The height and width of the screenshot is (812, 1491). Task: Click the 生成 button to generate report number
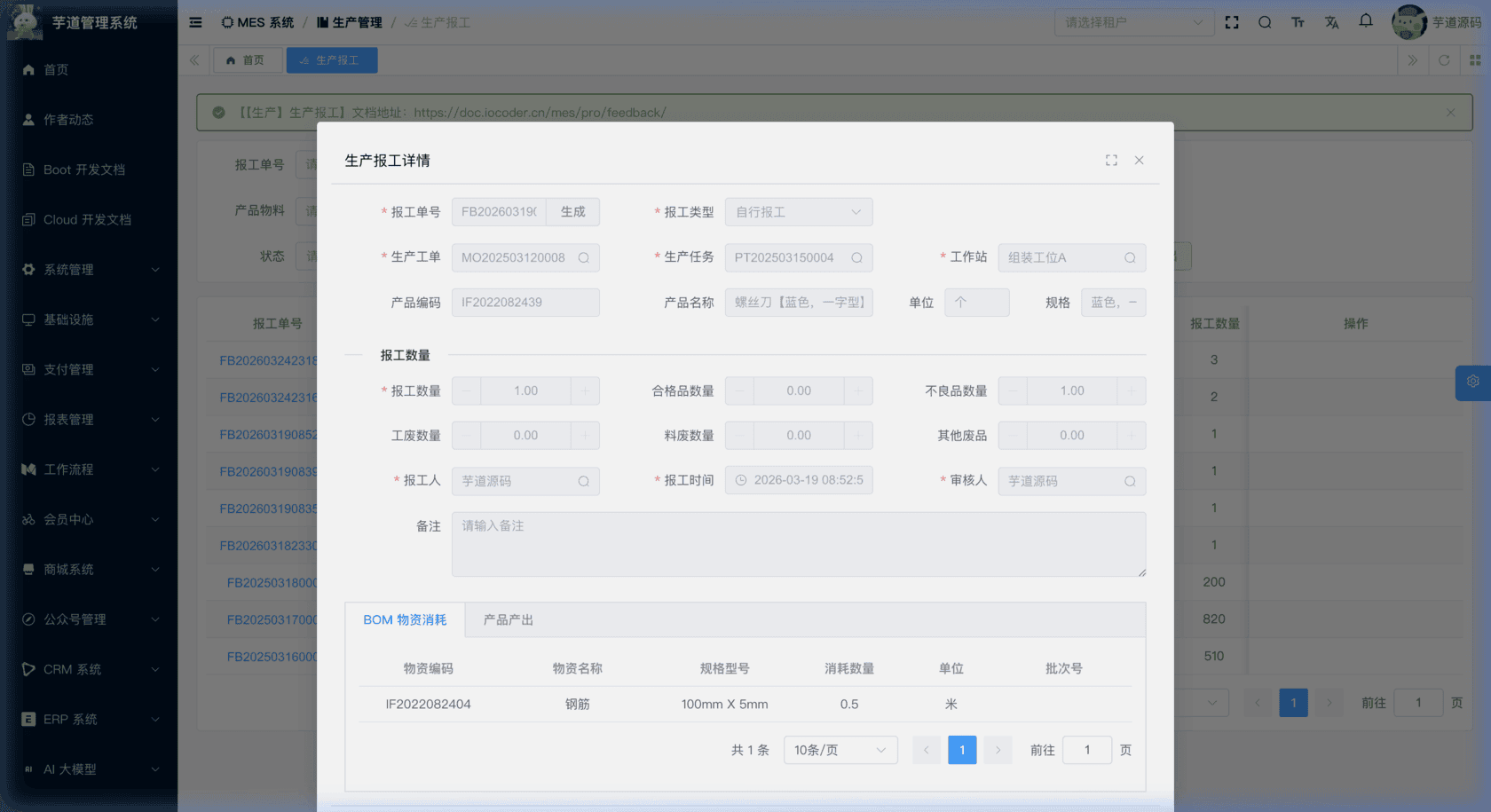(x=572, y=211)
